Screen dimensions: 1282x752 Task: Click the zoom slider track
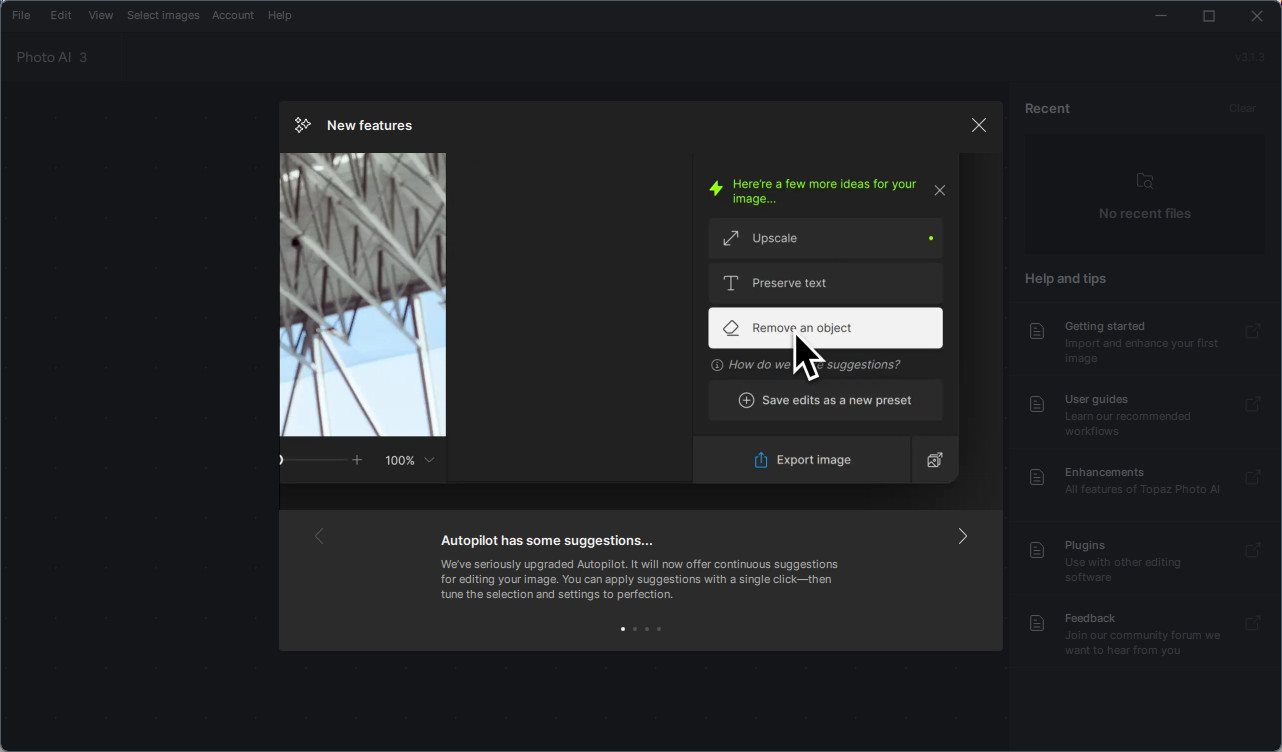coord(315,460)
